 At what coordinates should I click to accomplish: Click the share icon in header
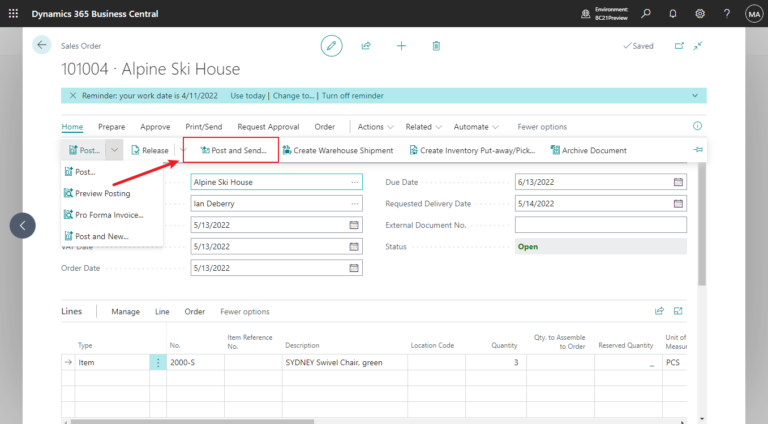[366, 45]
